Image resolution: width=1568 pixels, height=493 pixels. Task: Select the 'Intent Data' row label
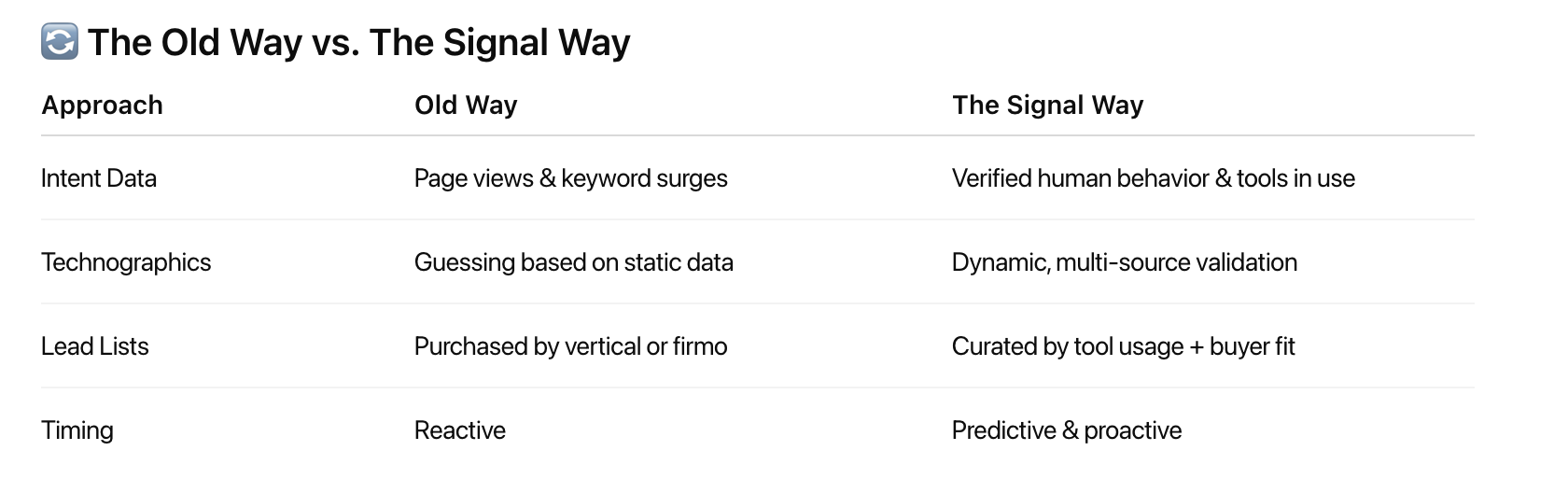(99, 178)
